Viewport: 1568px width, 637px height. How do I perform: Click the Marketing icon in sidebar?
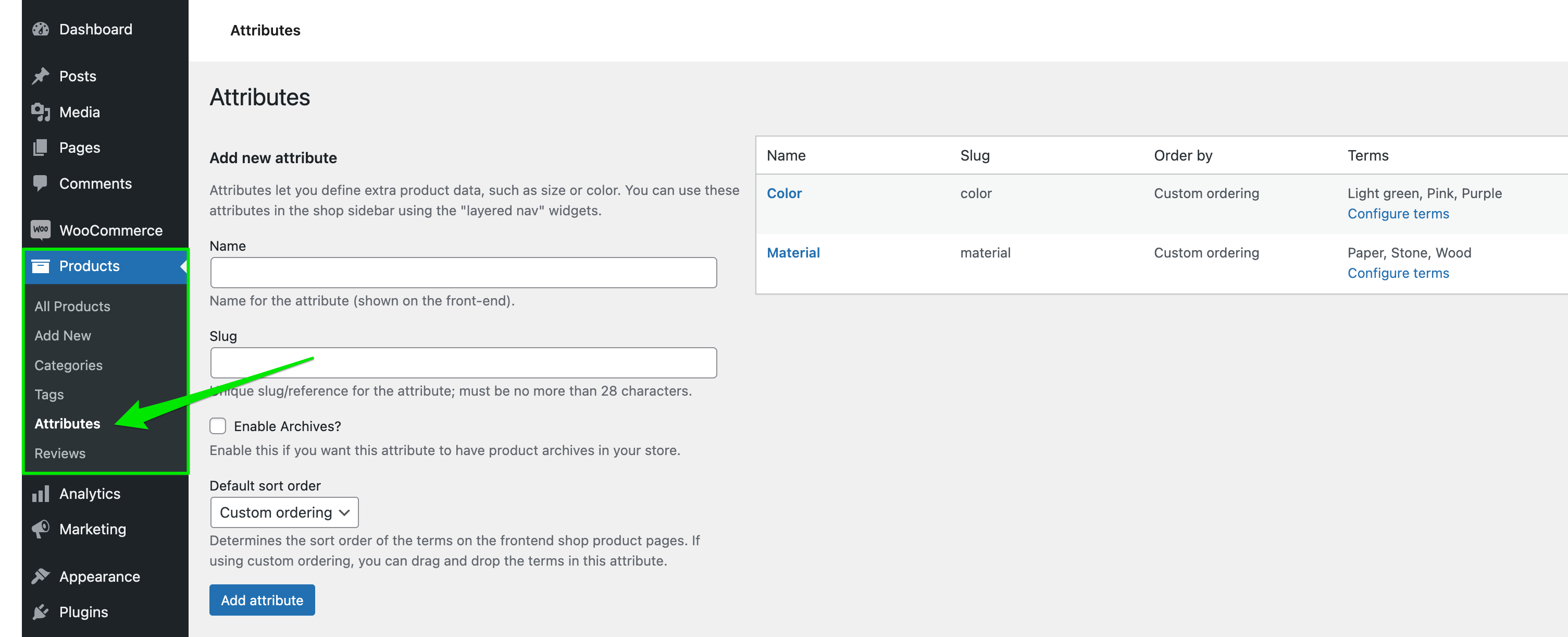click(40, 529)
